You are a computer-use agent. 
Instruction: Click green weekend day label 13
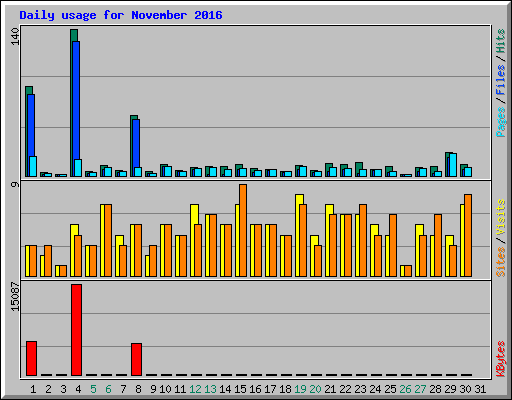tap(210, 389)
